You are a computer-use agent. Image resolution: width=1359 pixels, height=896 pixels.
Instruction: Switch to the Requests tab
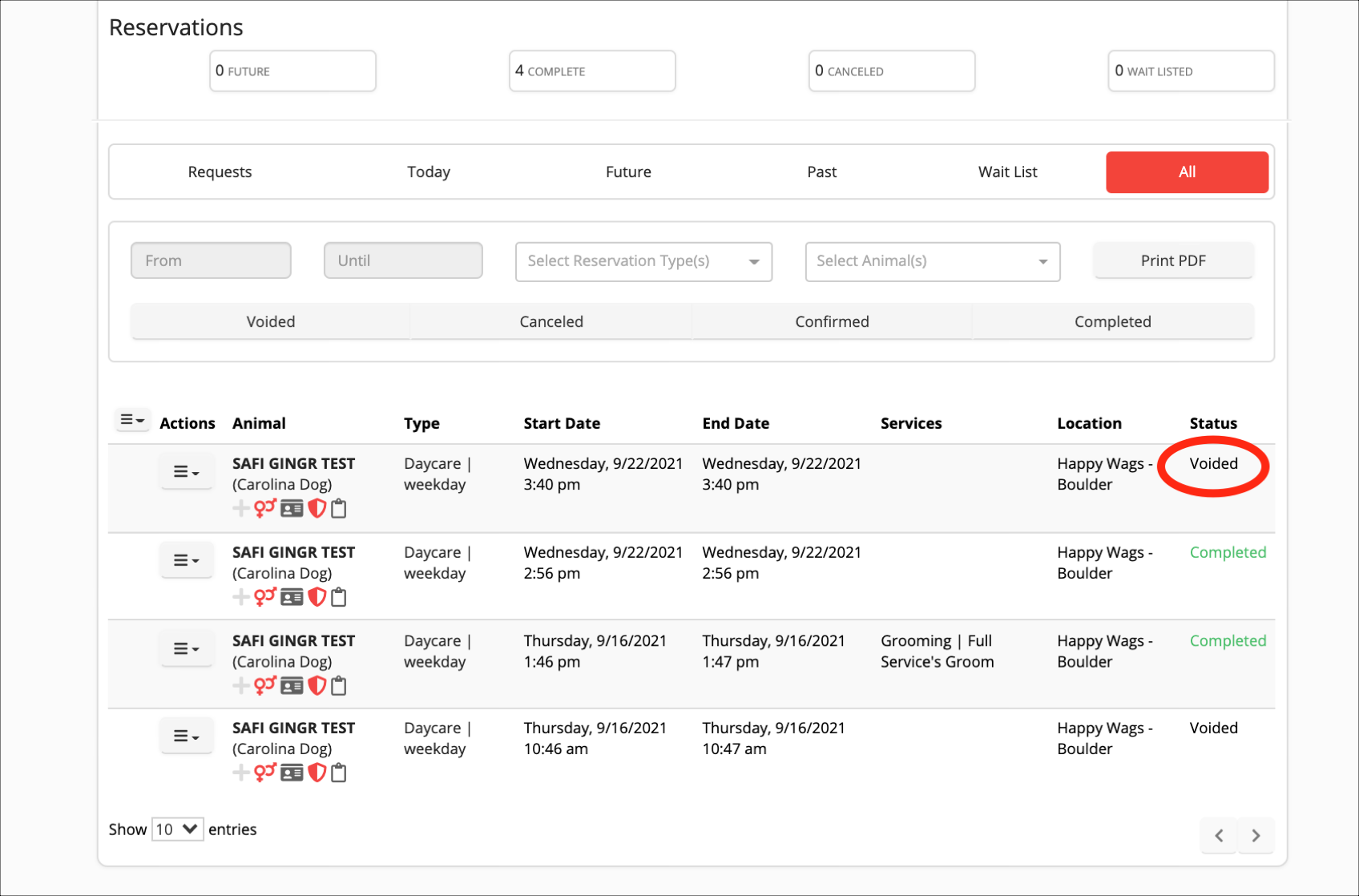tap(220, 172)
